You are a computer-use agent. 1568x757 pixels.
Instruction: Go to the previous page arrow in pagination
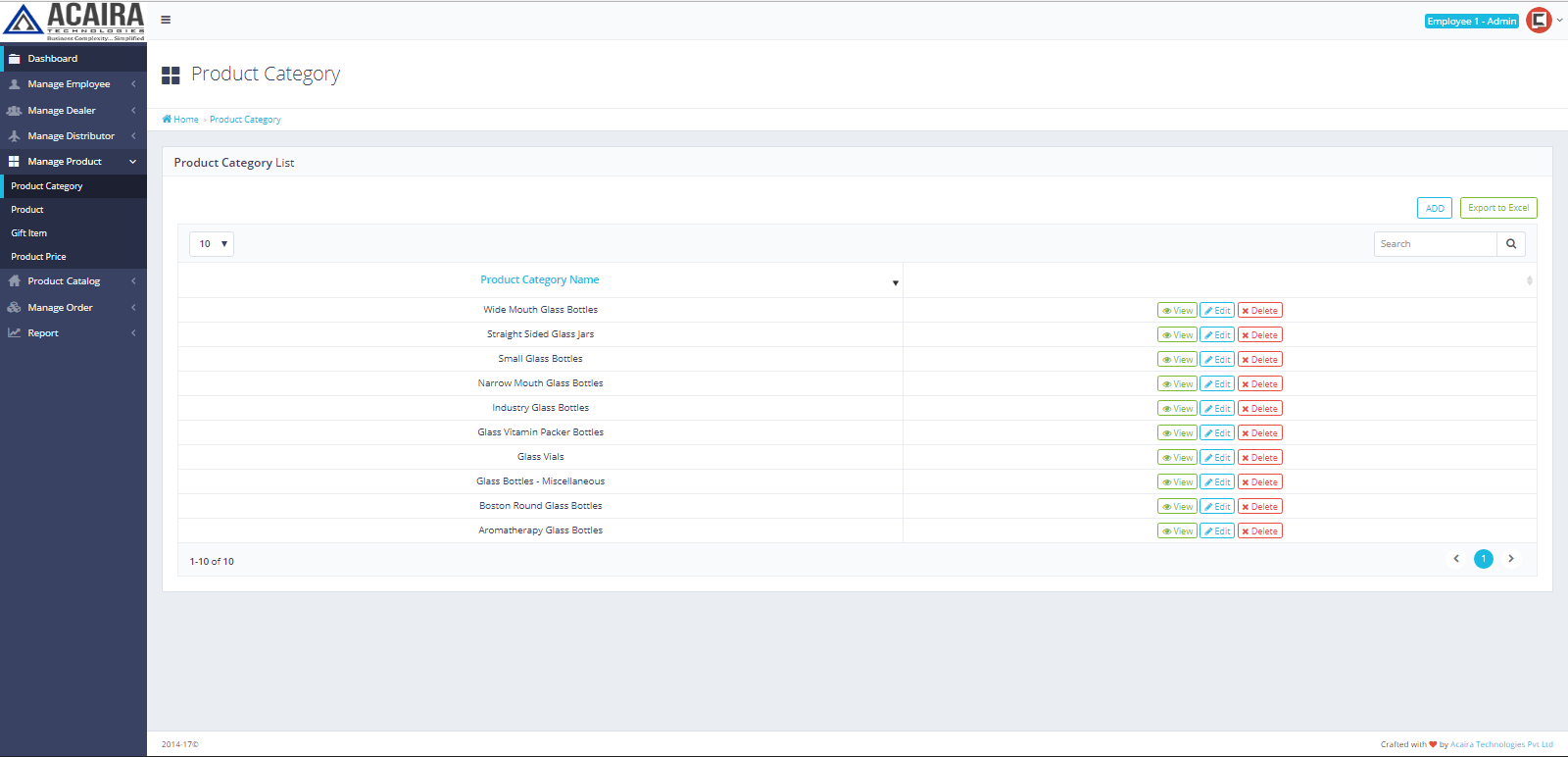(1456, 559)
